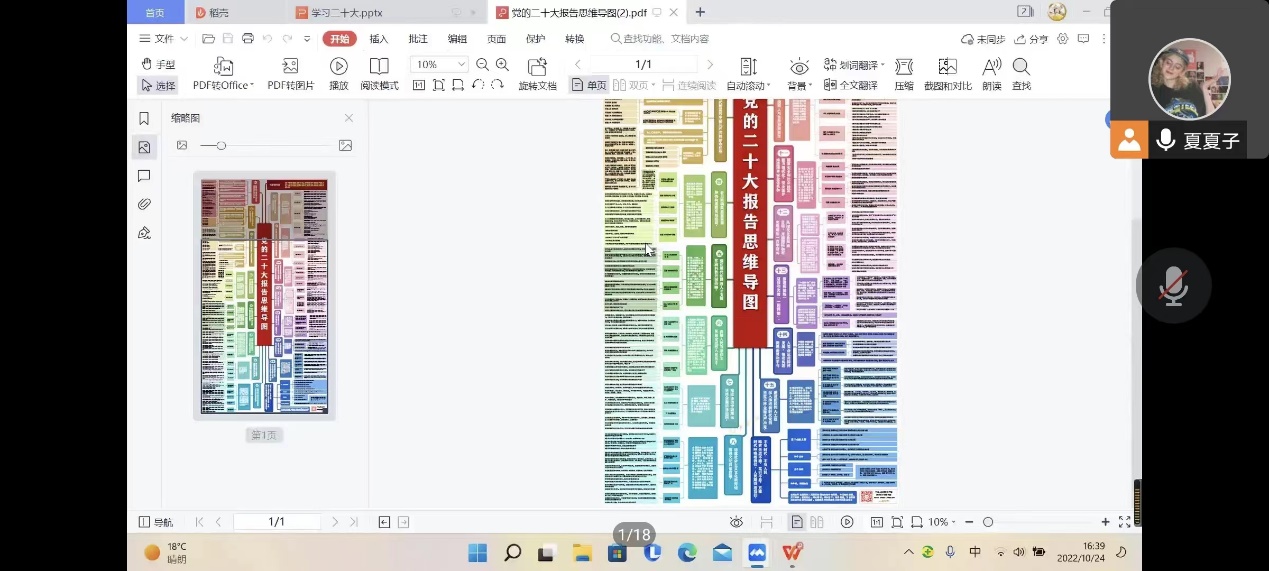
Task: Select the Hand tool (手型)
Action: 158,64
